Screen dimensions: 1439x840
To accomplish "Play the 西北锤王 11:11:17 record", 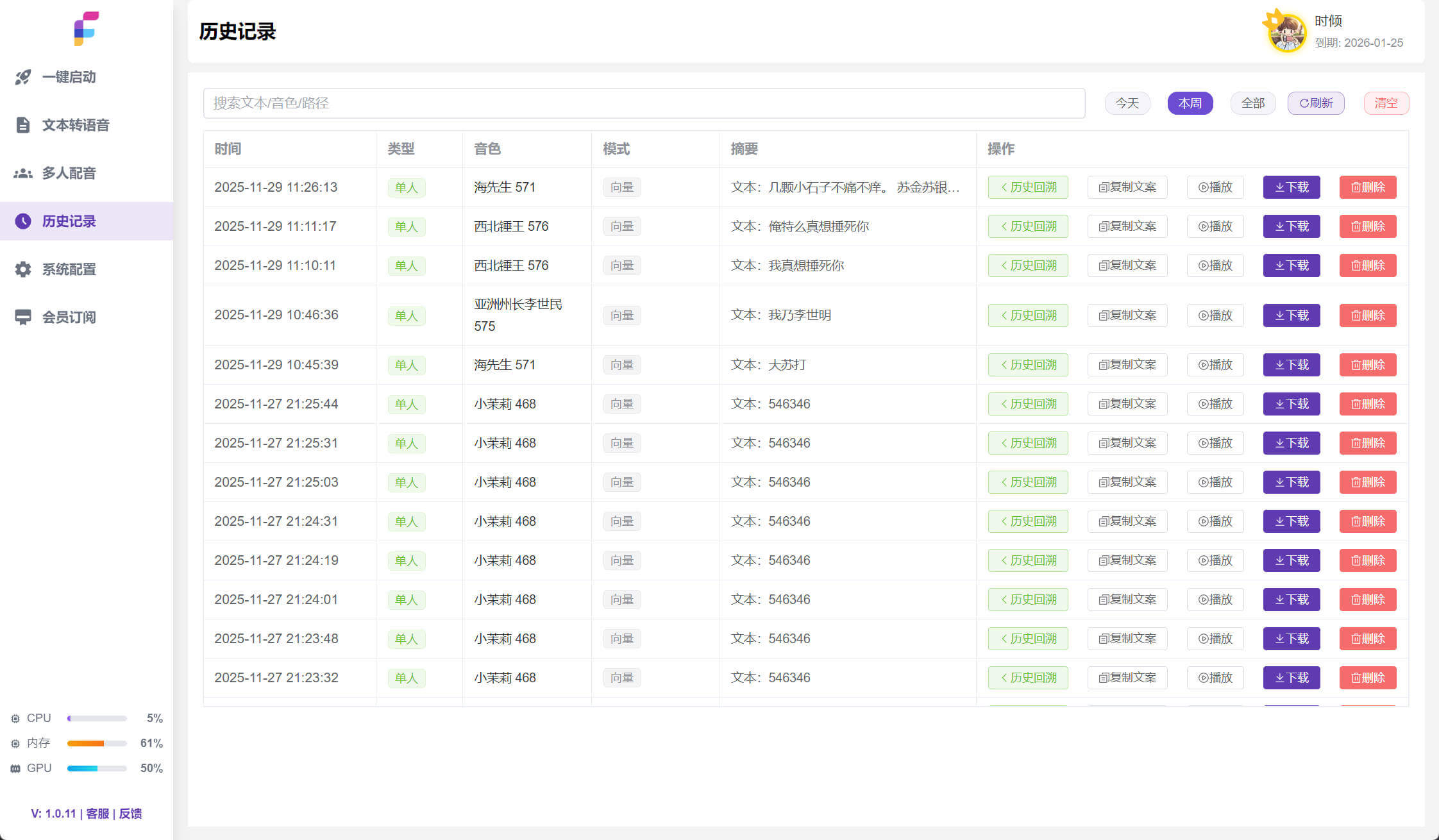I will [x=1215, y=226].
